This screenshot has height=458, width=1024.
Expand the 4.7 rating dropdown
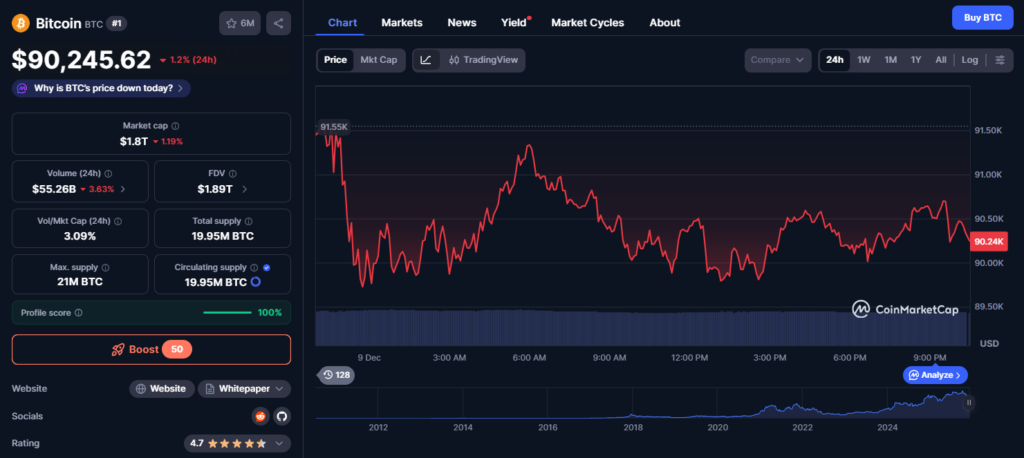(x=238, y=443)
